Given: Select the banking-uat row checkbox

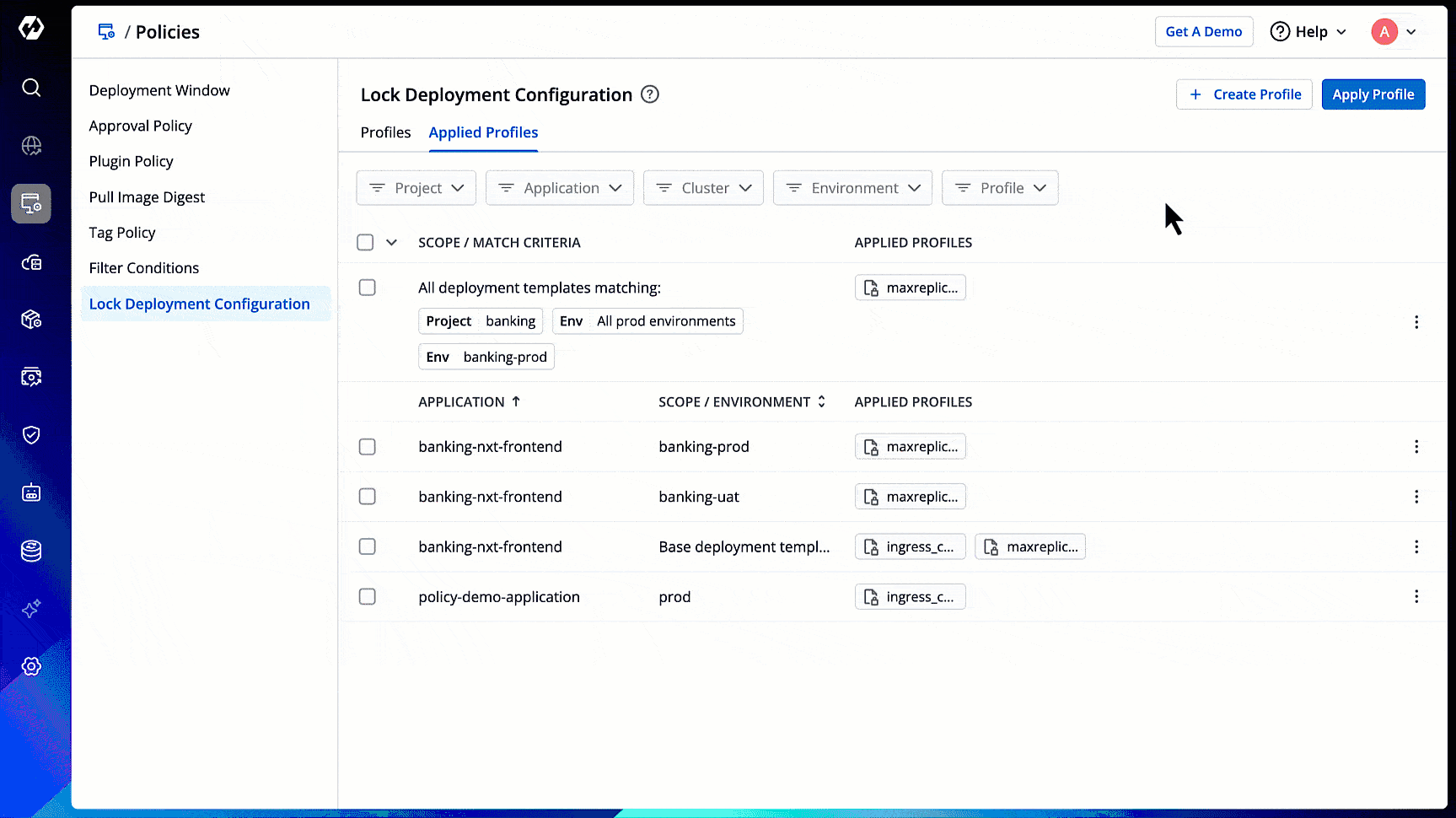Looking at the screenshot, I should click(x=367, y=497).
